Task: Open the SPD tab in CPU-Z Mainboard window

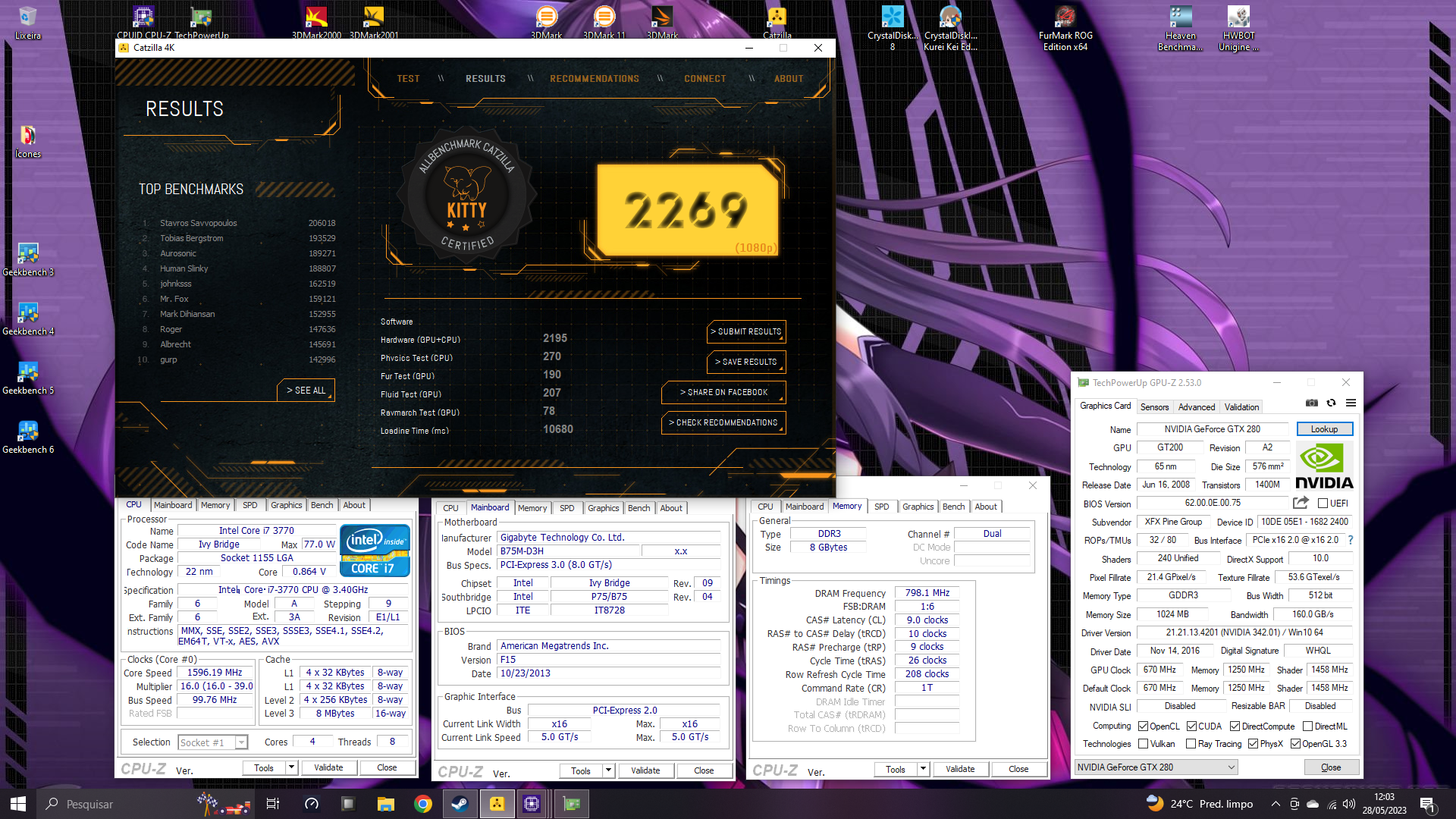Action: 566,508
